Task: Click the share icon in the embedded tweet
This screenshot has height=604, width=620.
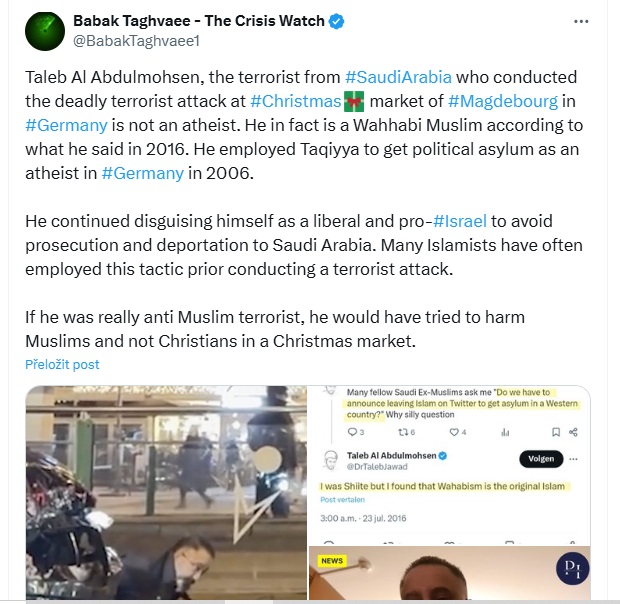Action: click(573, 432)
